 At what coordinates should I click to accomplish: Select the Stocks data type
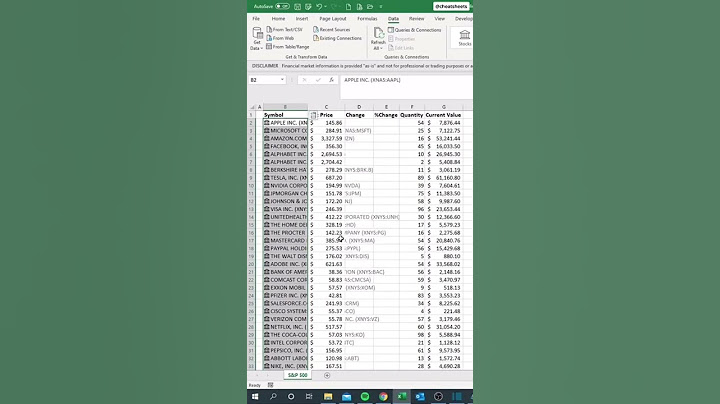(x=464, y=38)
